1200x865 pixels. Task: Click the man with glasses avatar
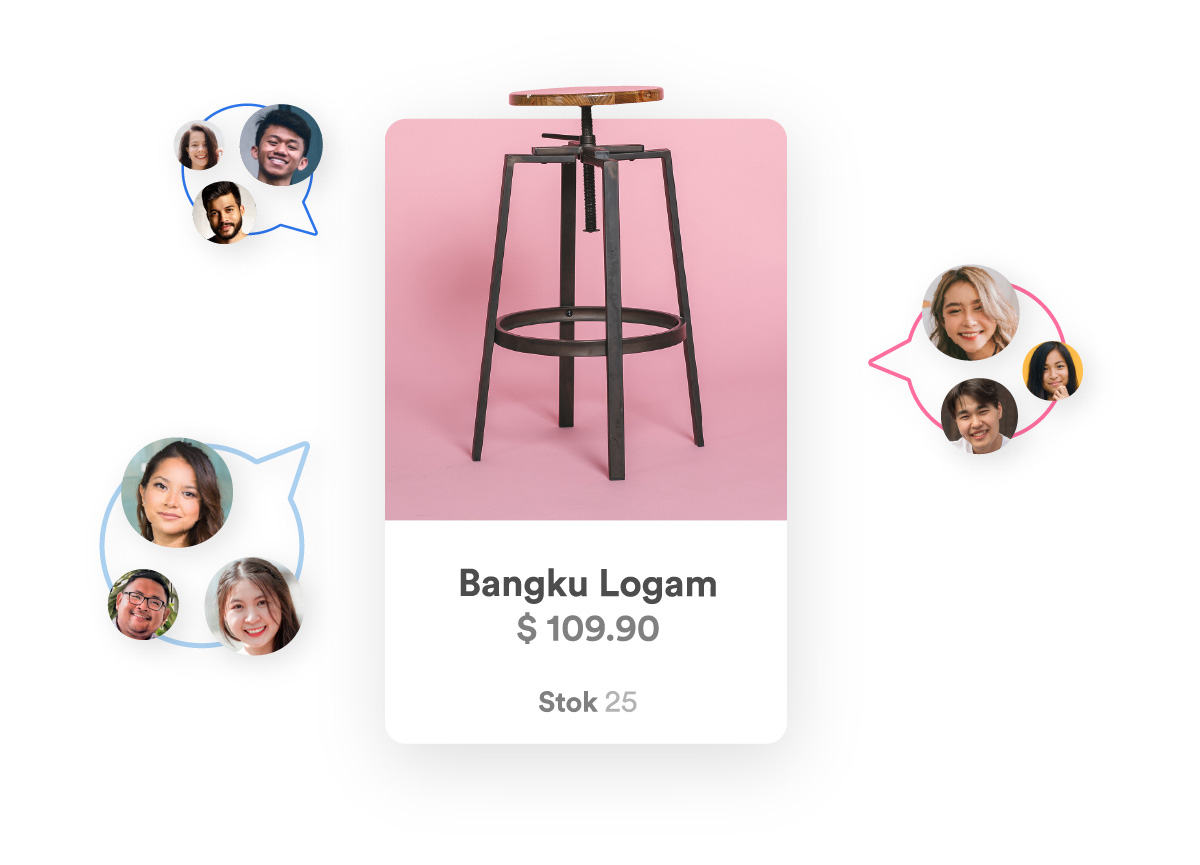tap(144, 605)
